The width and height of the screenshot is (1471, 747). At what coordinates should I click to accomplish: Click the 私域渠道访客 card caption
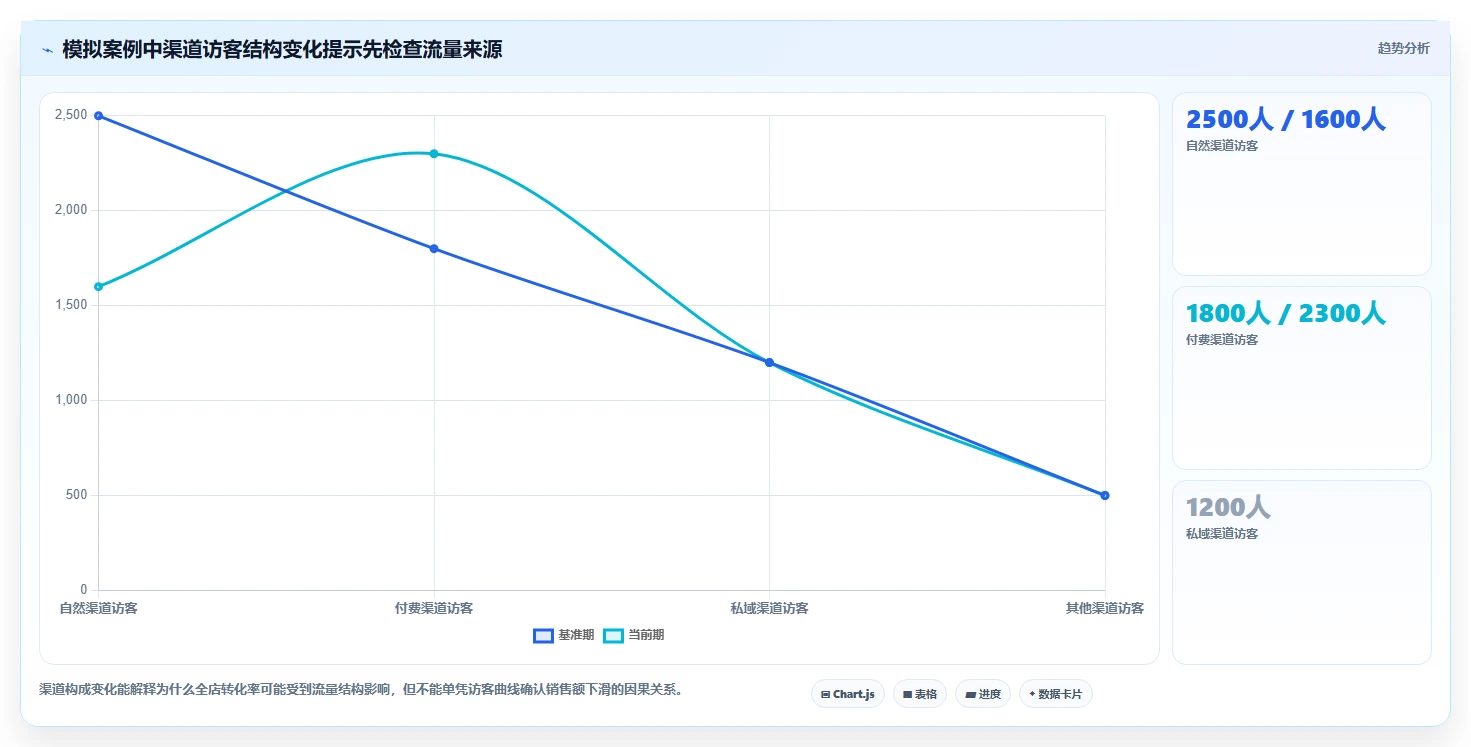point(1222,534)
